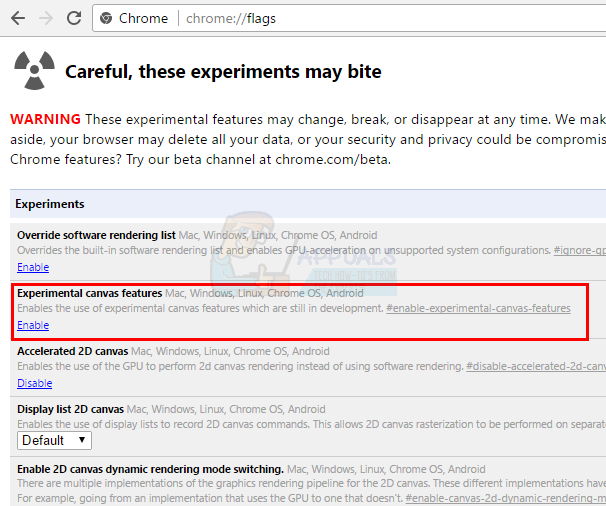Click the red WARNING text
This screenshot has width=606, height=506.
[45, 119]
